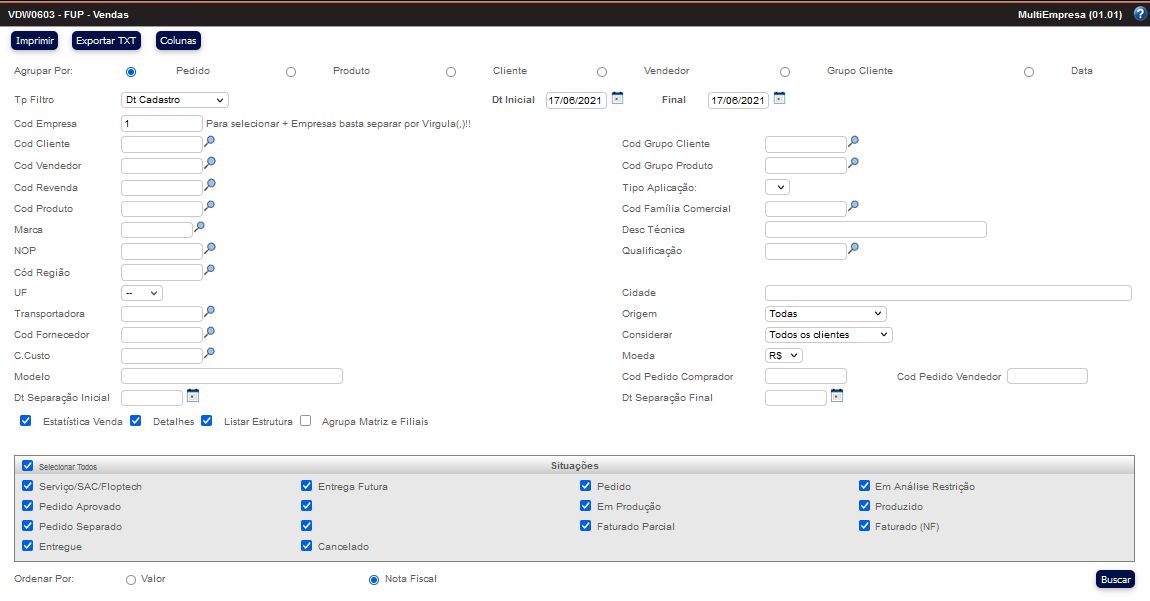Uncheck the Cancelado situation checkbox

point(307,546)
